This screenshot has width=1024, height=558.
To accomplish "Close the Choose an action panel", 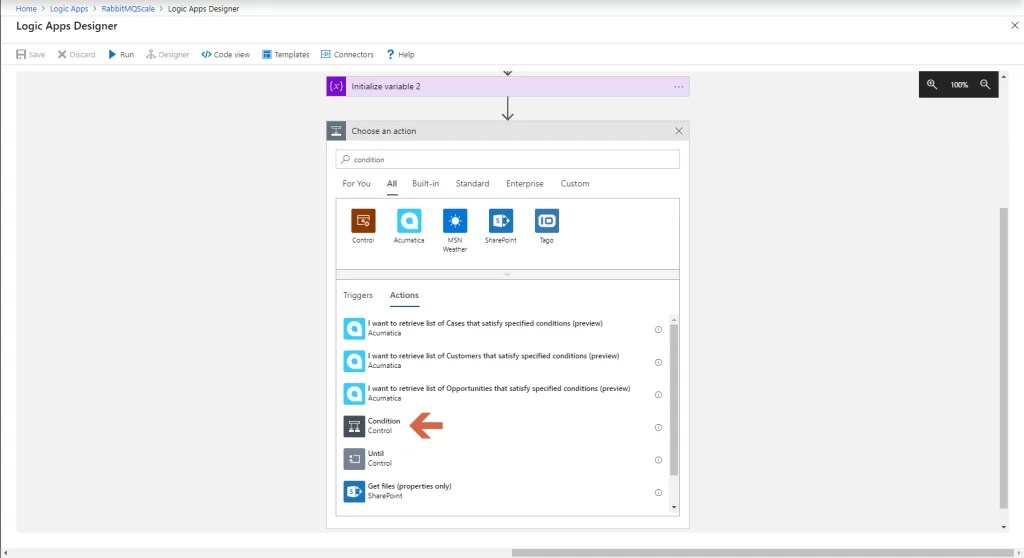I will click(679, 131).
